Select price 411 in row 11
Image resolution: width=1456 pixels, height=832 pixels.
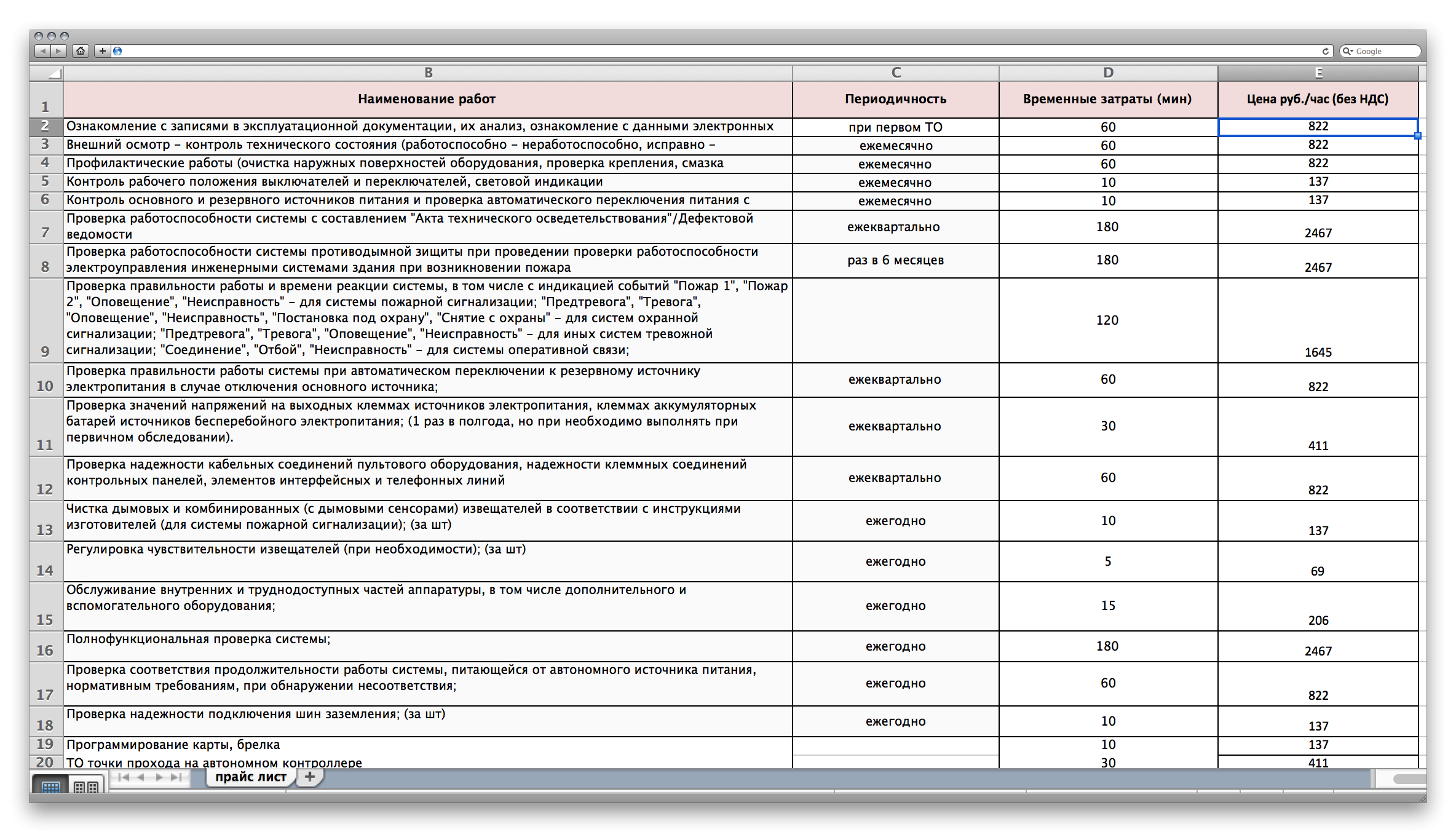tap(1318, 427)
